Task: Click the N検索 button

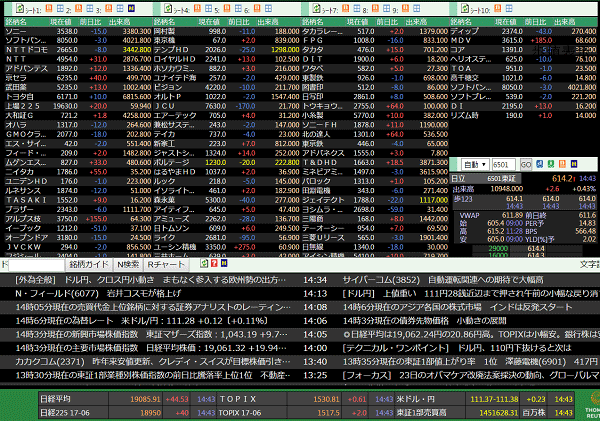Action: [x=128, y=264]
